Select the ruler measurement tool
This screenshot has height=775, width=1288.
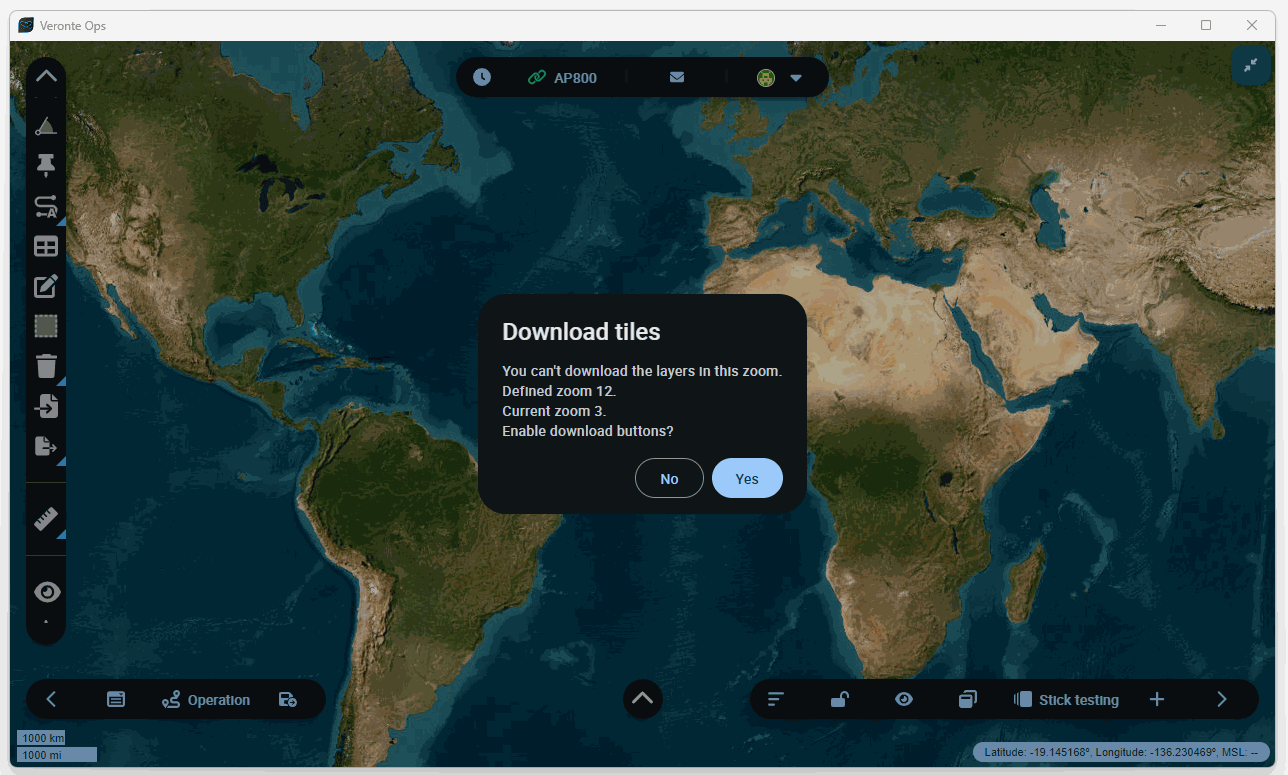(x=46, y=519)
